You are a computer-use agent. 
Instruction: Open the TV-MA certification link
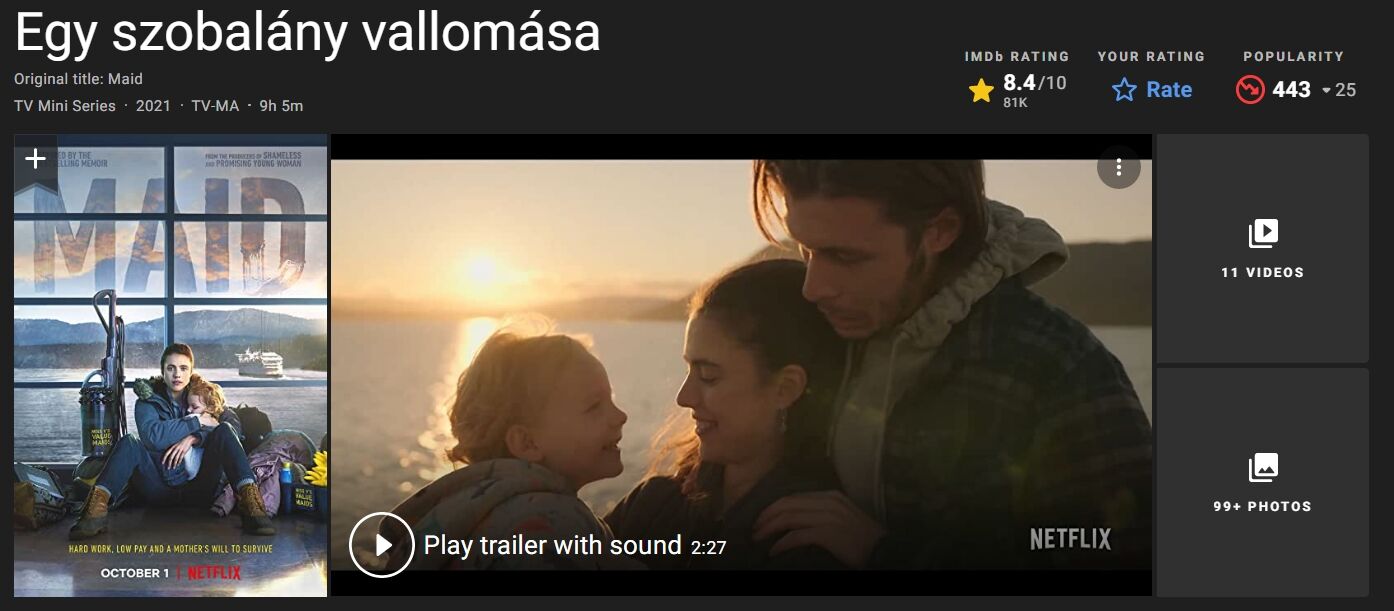coord(215,106)
